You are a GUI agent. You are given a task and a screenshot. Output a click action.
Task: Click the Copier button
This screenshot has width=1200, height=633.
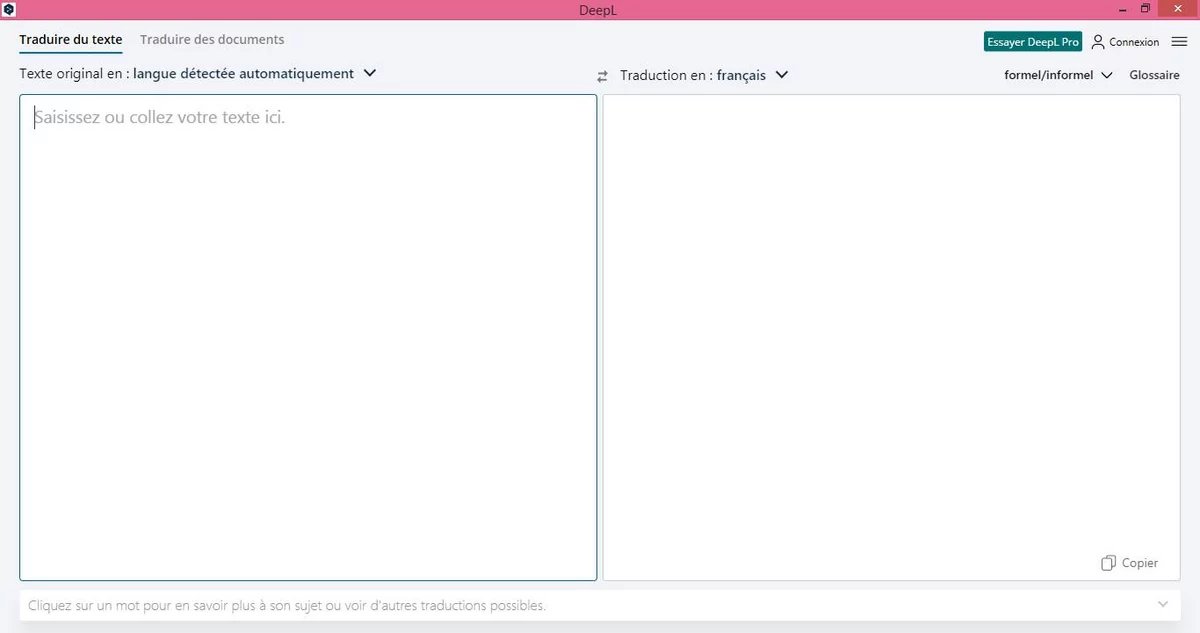pos(1130,563)
